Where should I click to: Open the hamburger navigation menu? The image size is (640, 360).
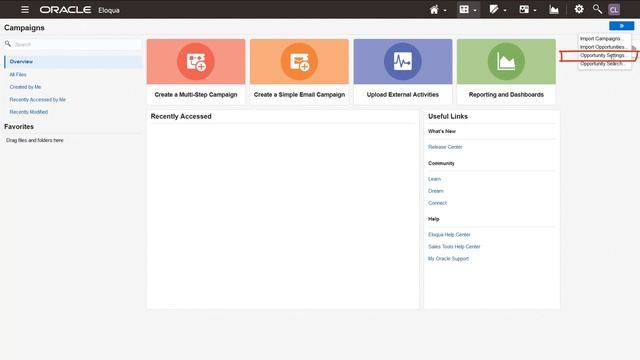pos(25,9)
